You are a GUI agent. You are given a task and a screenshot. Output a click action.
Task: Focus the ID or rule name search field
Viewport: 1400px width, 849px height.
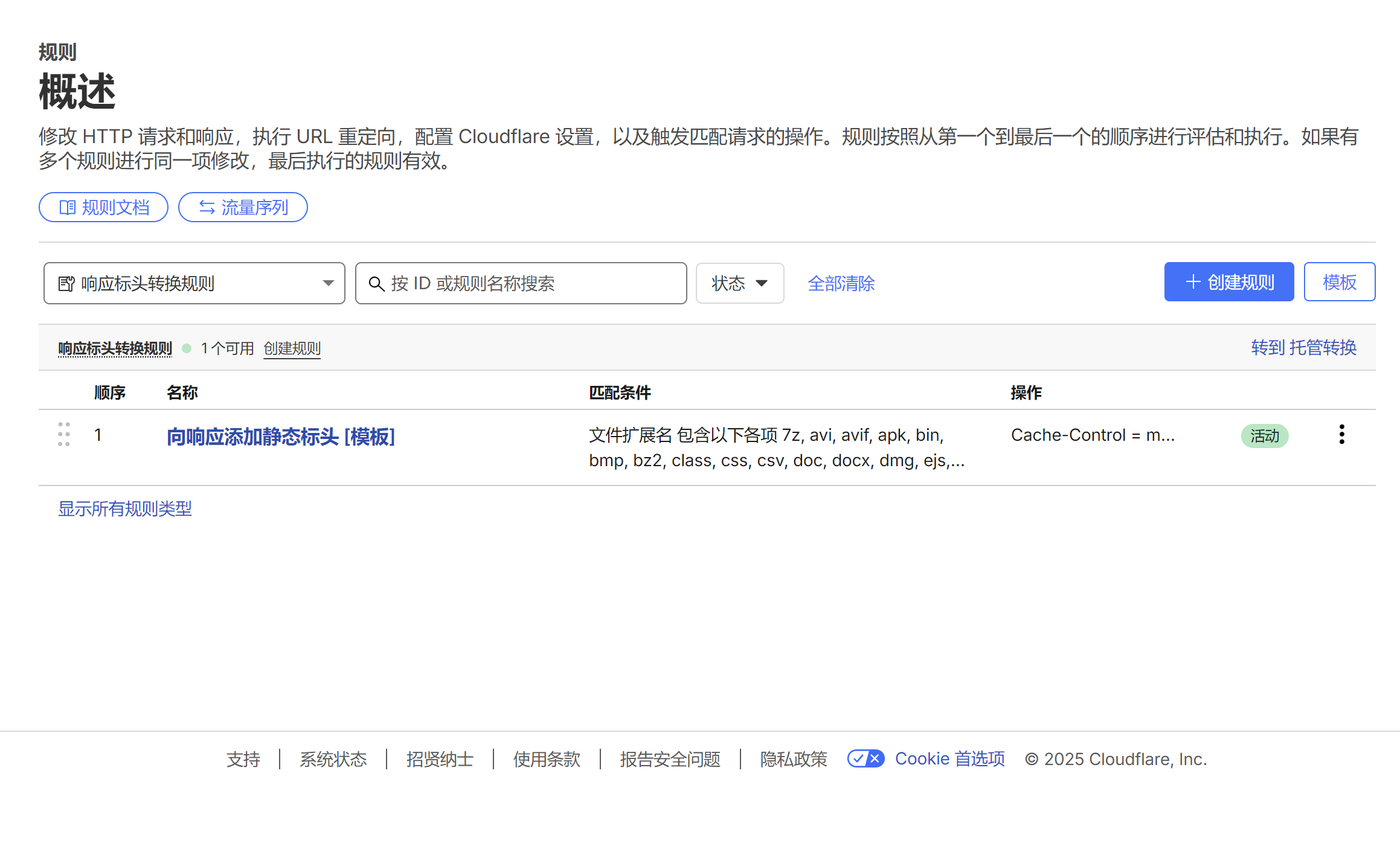[531, 283]
